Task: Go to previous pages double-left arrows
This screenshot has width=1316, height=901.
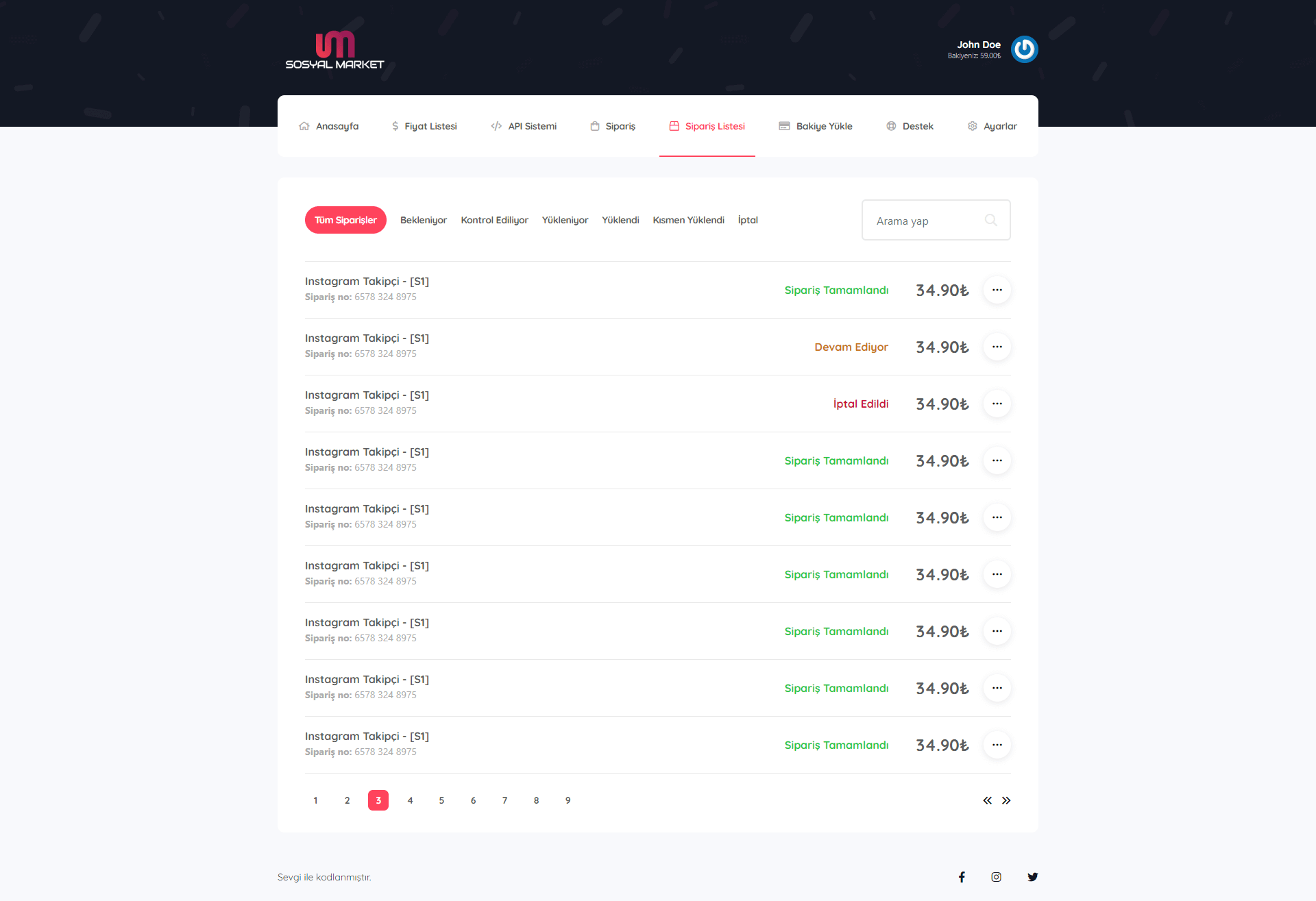Action: [987, 800]
